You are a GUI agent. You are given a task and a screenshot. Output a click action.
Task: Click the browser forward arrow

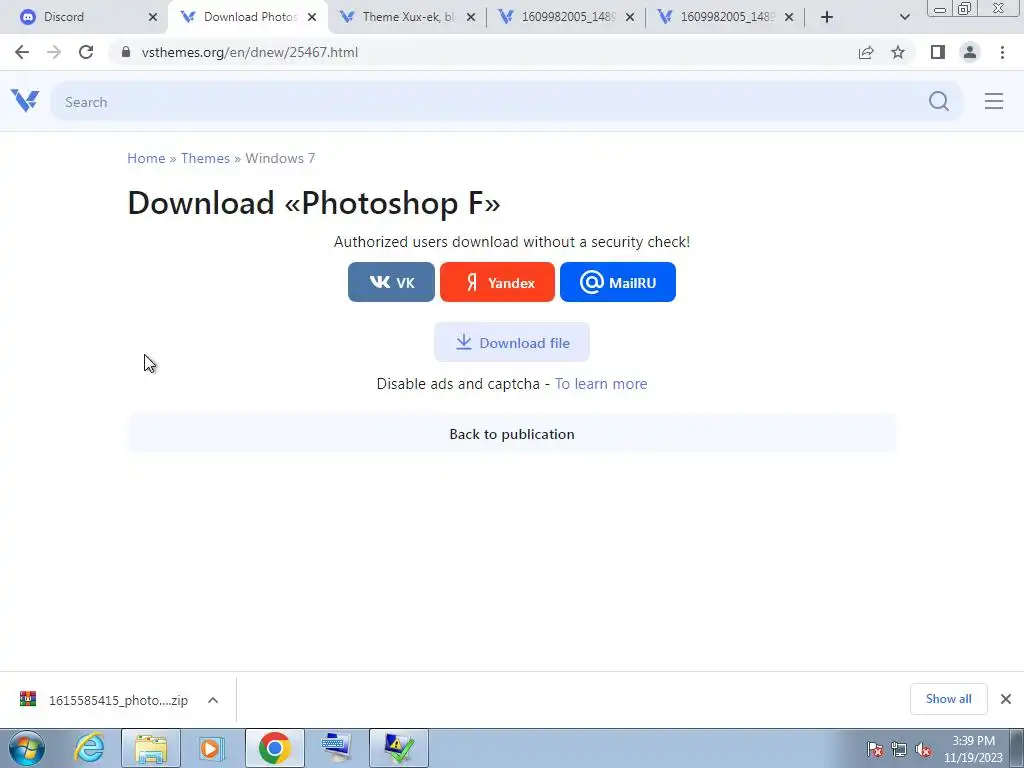(54, 52)
